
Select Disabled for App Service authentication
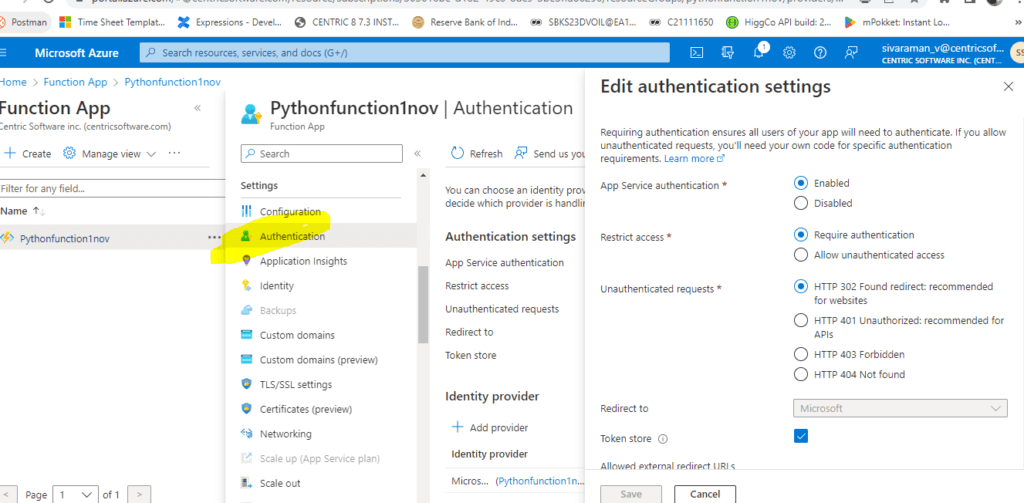tap(801, 203)
